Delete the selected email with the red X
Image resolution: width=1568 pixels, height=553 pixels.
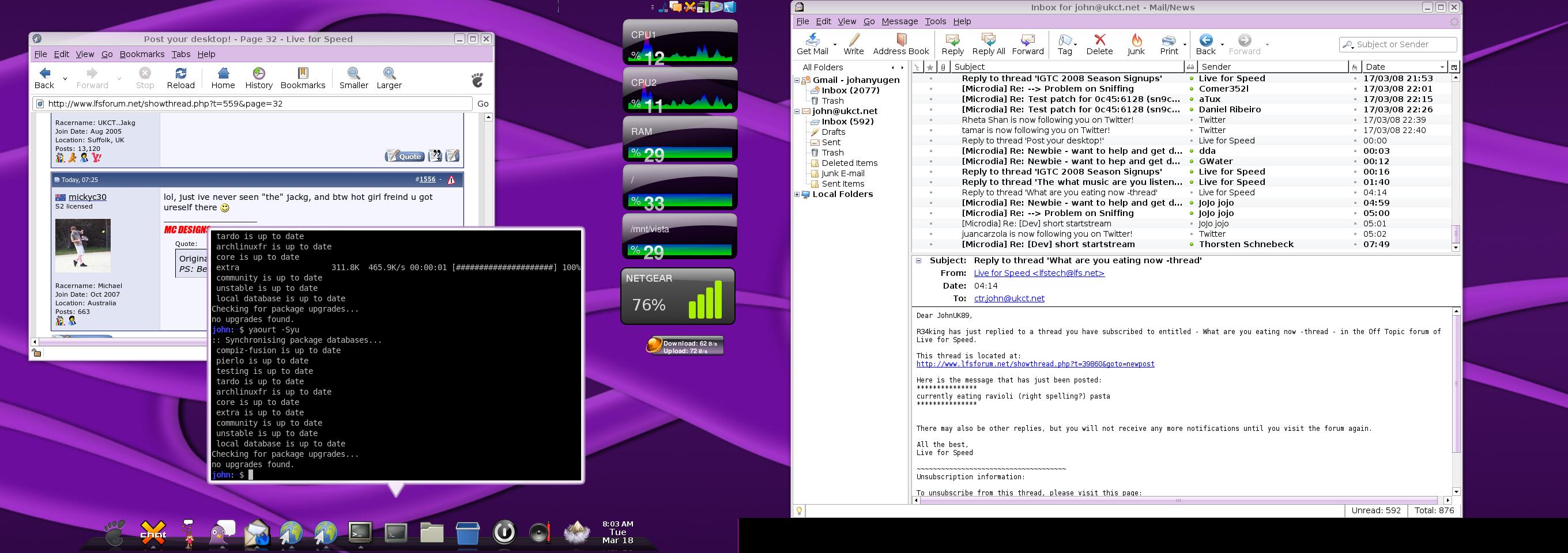pos(1099,44)
